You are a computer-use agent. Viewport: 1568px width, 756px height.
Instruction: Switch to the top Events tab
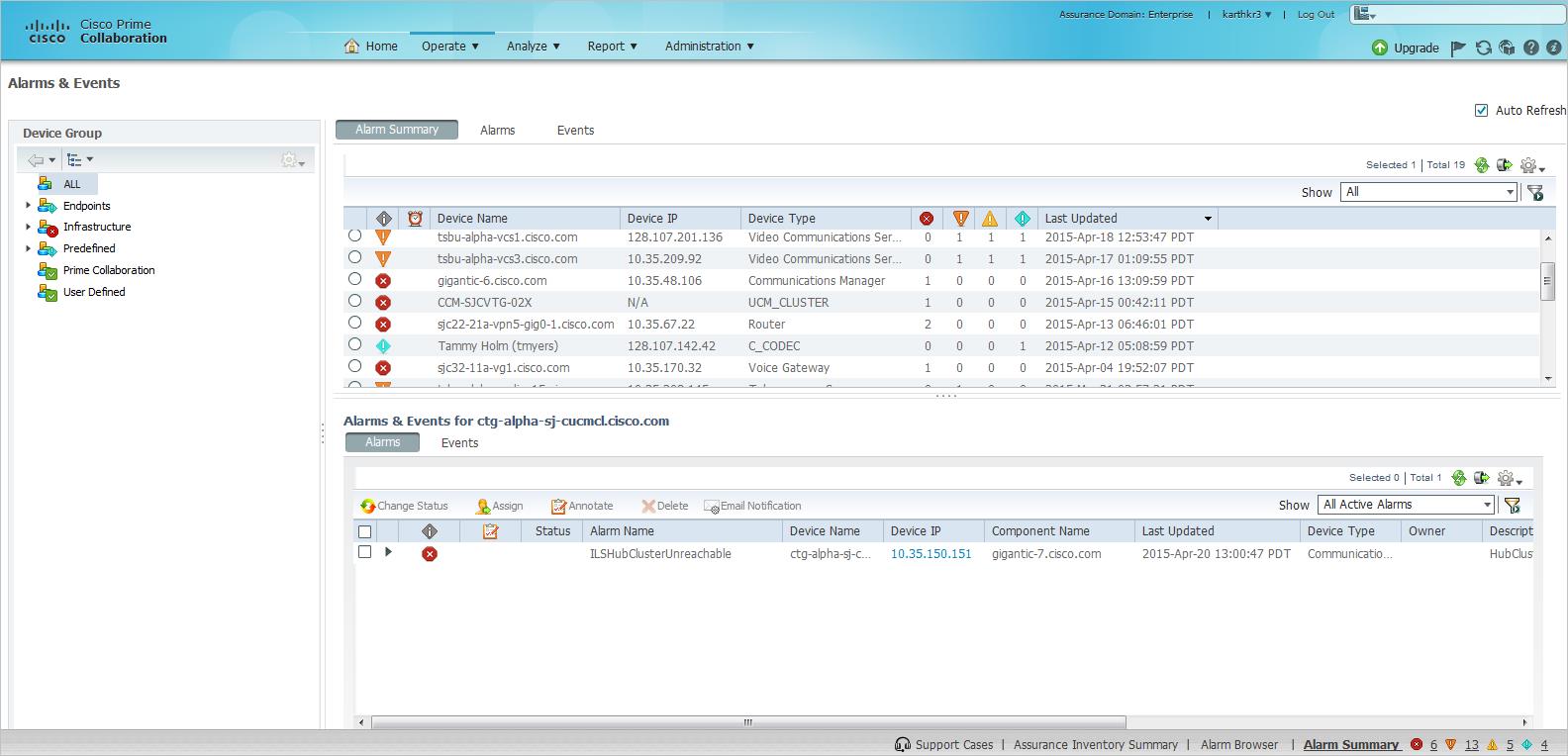575,130
